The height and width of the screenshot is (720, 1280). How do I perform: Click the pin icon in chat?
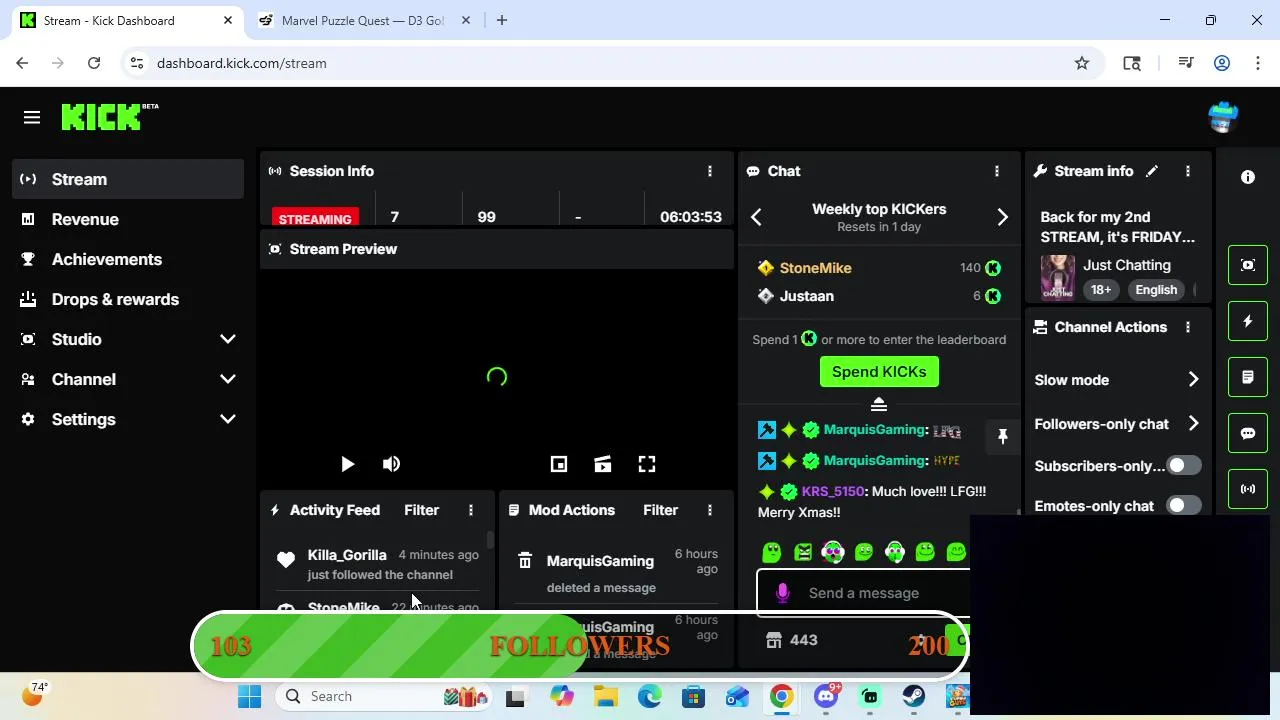pos(1002,436)
